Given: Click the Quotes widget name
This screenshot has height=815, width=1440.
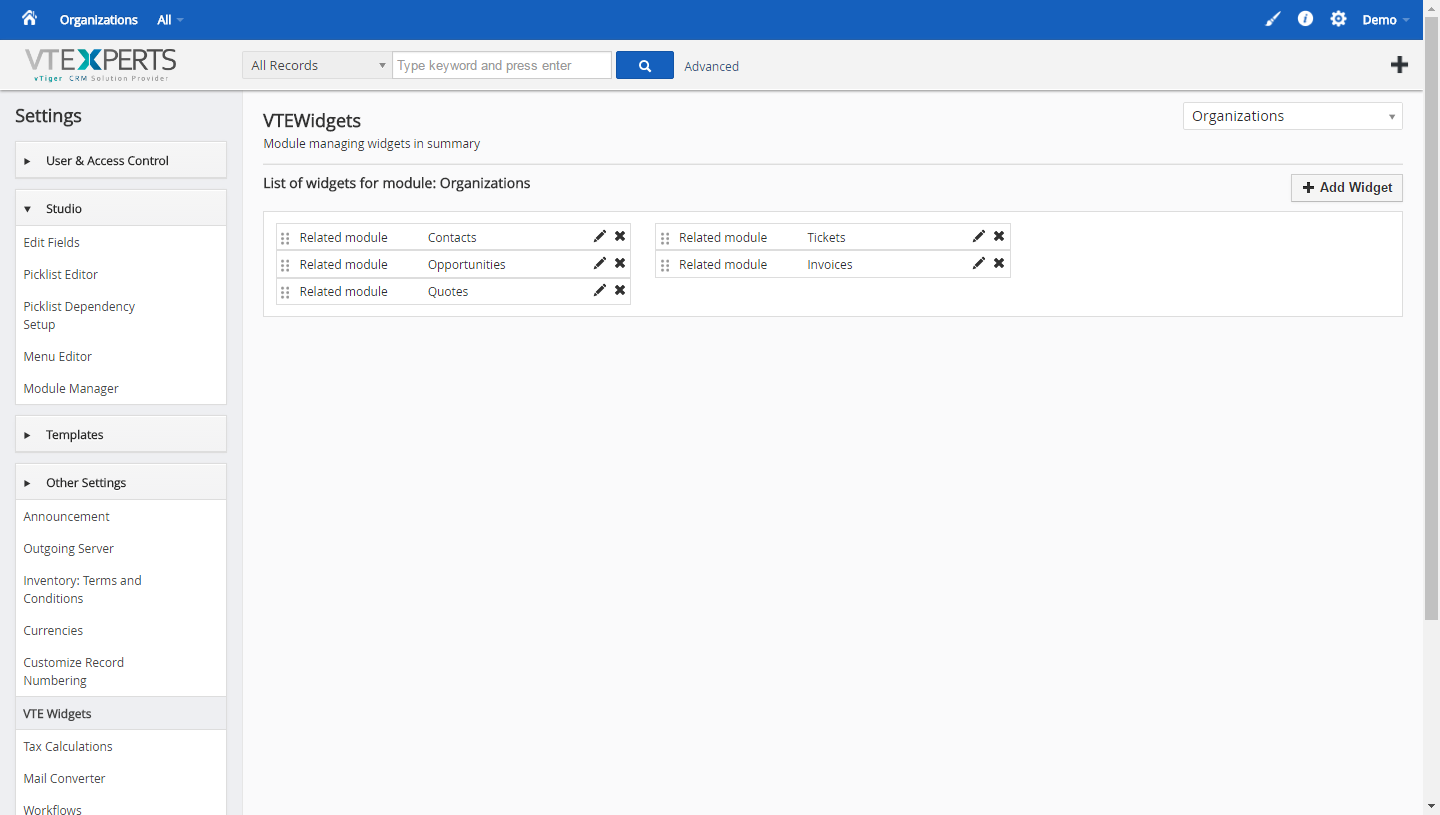Looking at the screenshot, I should pos(448,291).
